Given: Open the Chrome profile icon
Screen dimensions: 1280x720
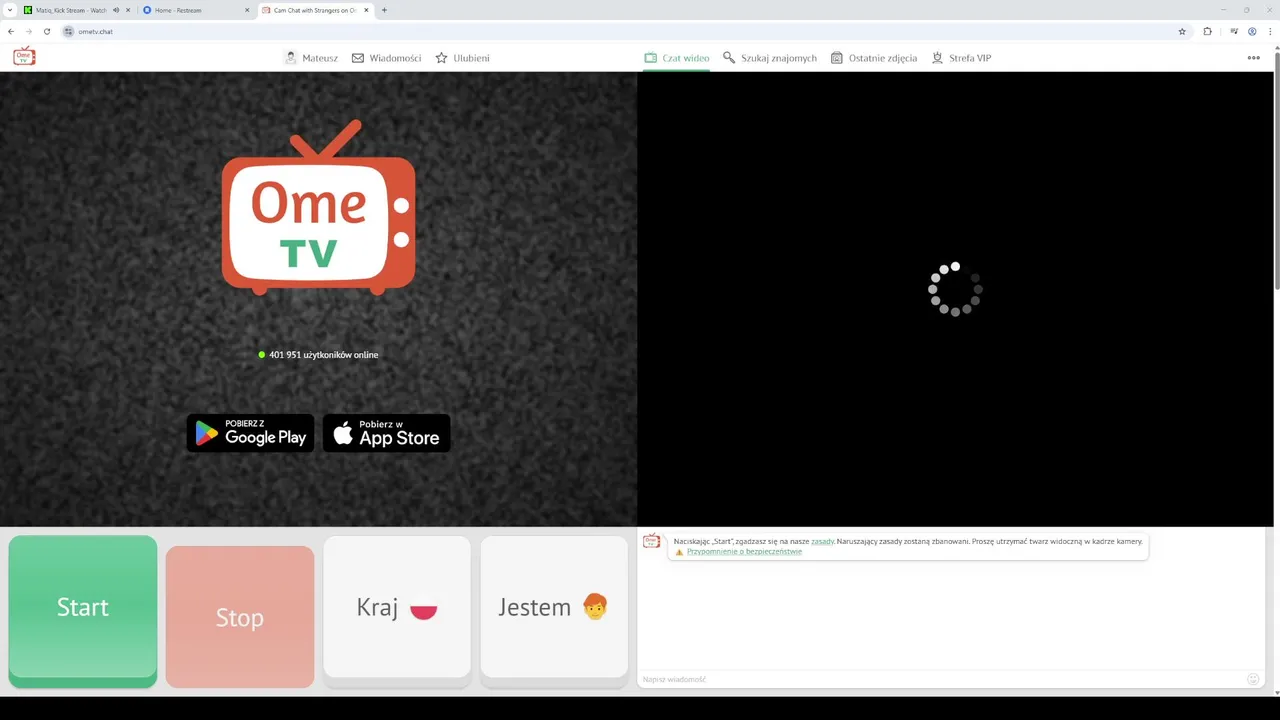Looking at the screenshot, I should click(x=1252, y=31).
